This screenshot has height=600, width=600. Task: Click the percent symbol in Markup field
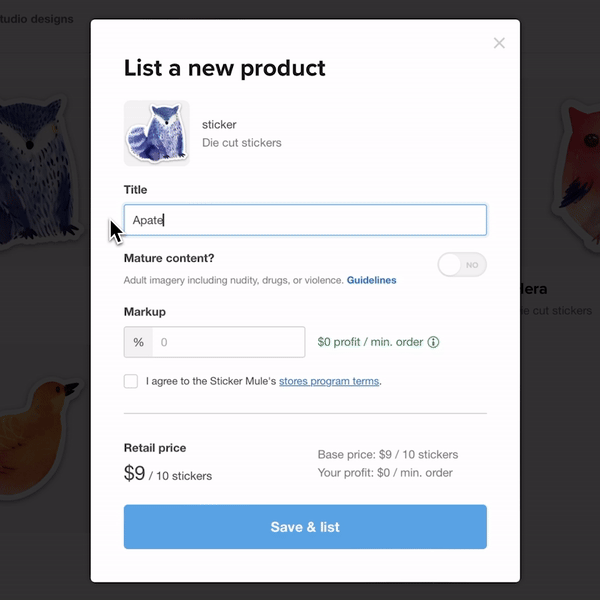[138, 342]
